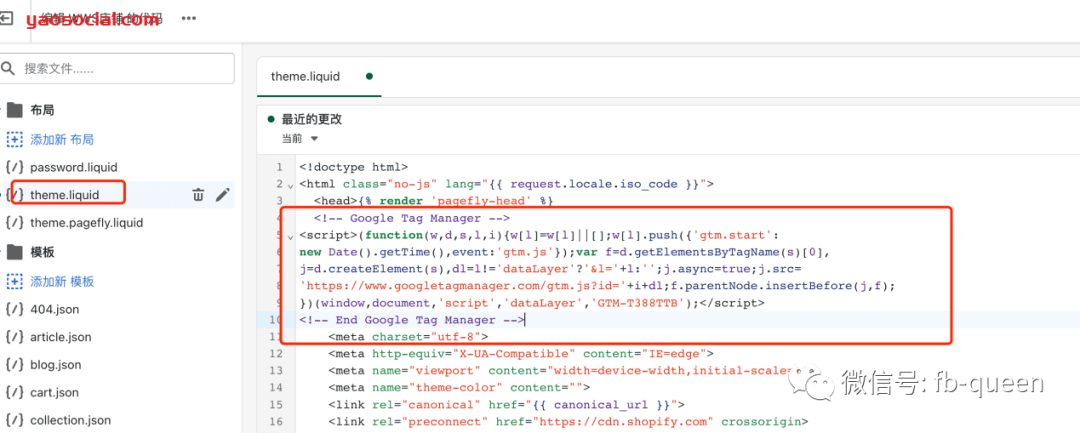Click the exit editor back icon
This screenshot has width=1080, height=433.
point(6,18)
